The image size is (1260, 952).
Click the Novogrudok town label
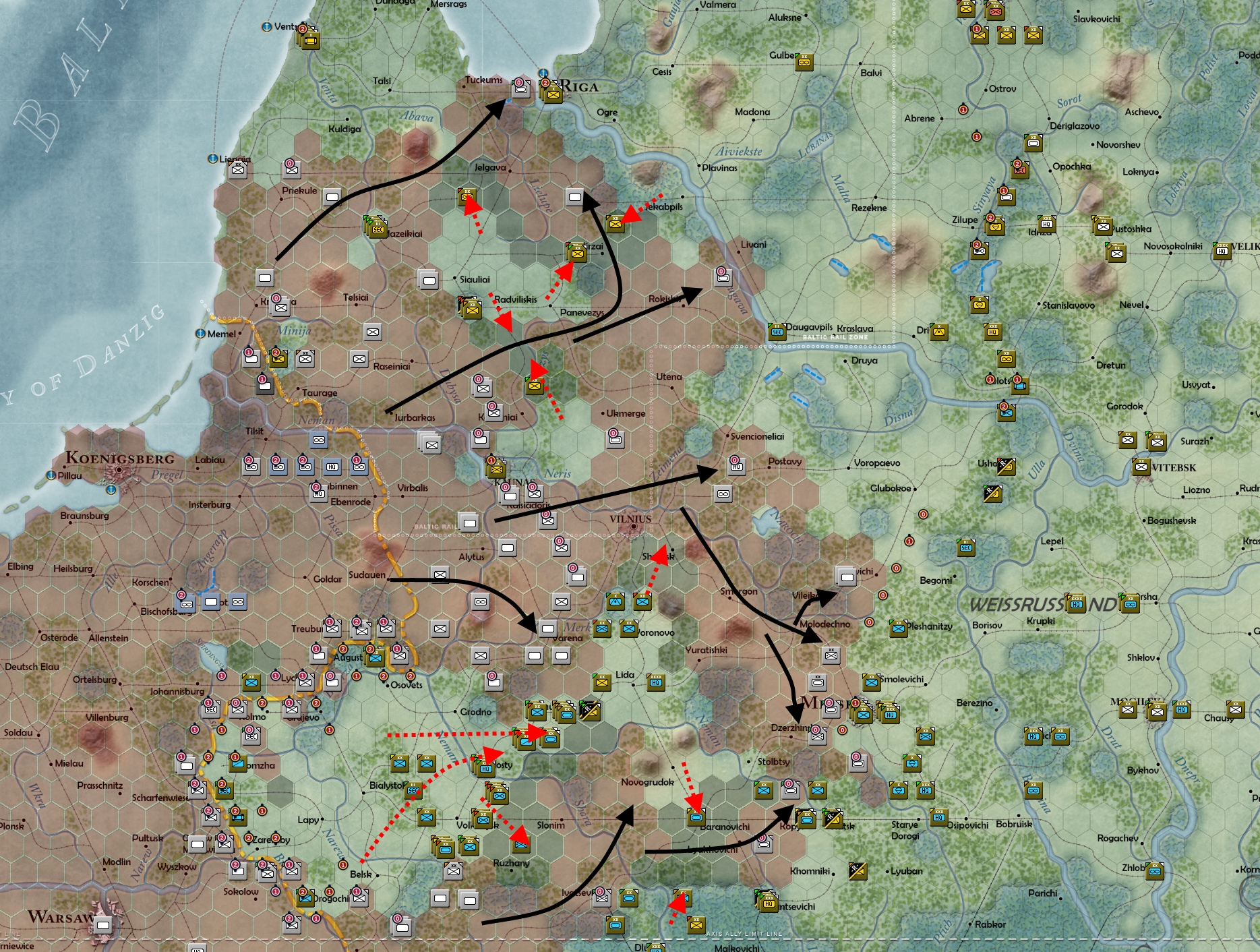tap(647, 782)
